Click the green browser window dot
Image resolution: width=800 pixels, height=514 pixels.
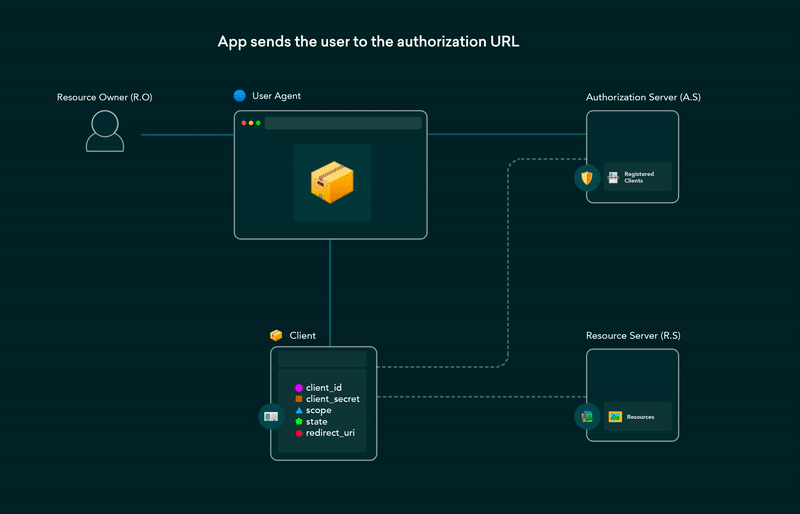coord(258,123)
